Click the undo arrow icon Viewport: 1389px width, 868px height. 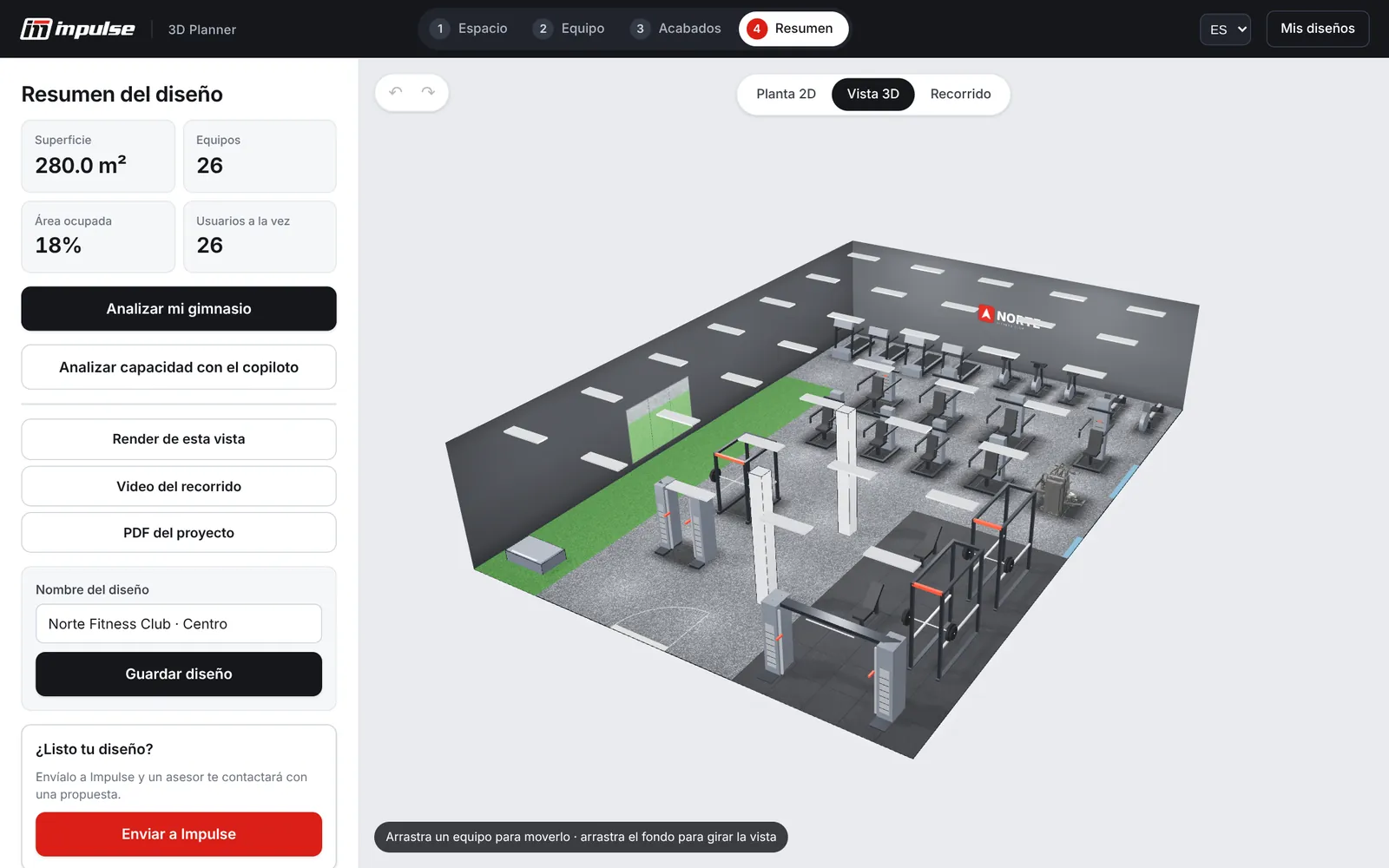tap(396, 92)
